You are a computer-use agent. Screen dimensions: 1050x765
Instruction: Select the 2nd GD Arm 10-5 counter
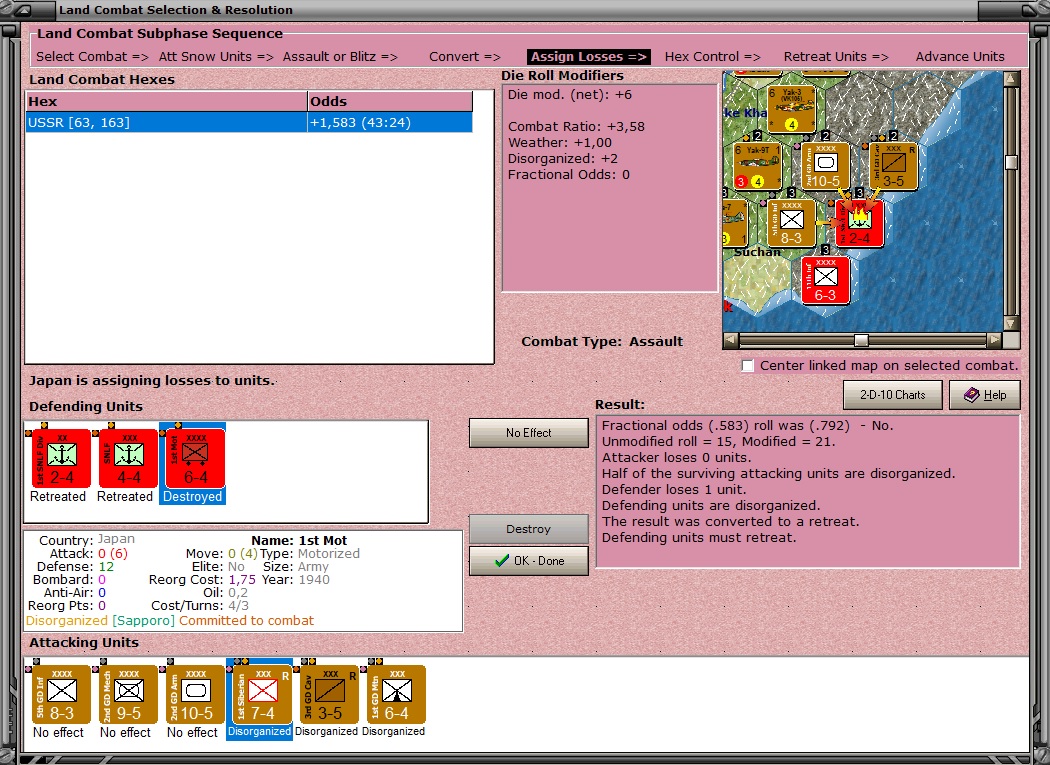191,694
